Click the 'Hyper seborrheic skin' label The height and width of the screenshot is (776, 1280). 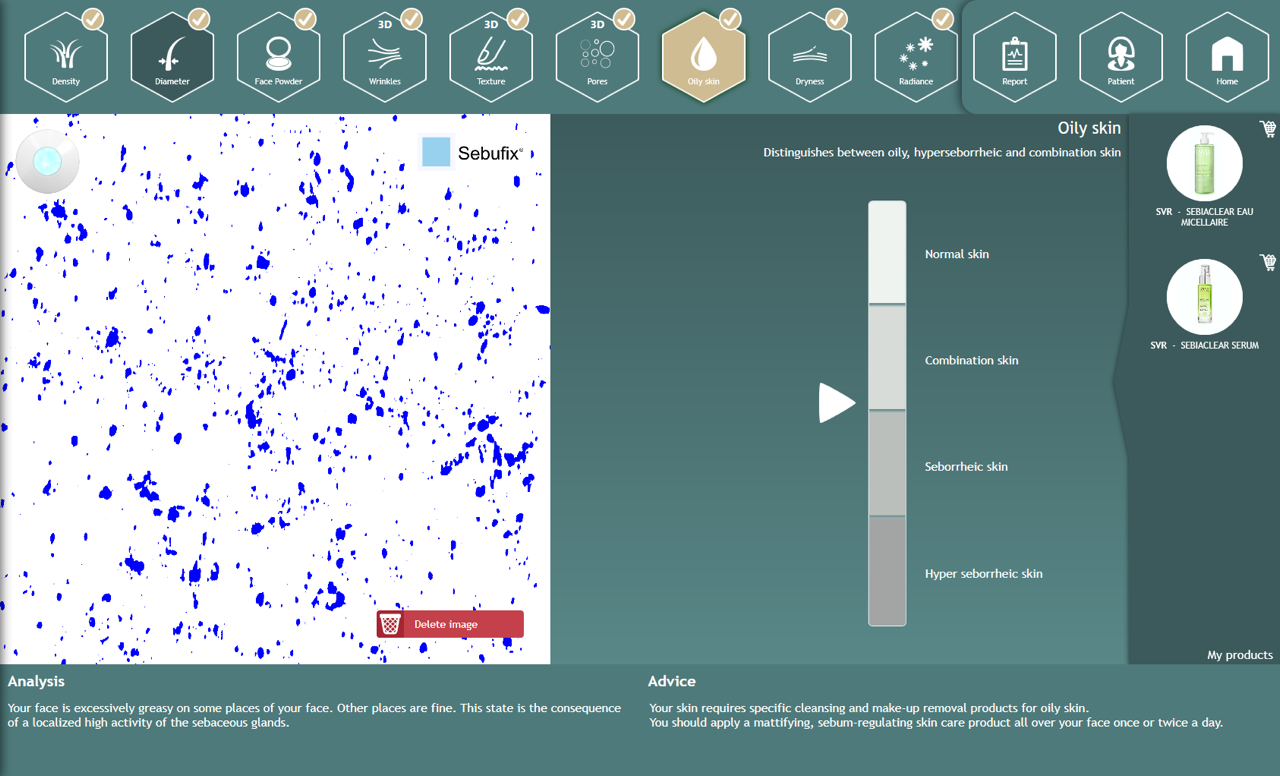[984, 574]
